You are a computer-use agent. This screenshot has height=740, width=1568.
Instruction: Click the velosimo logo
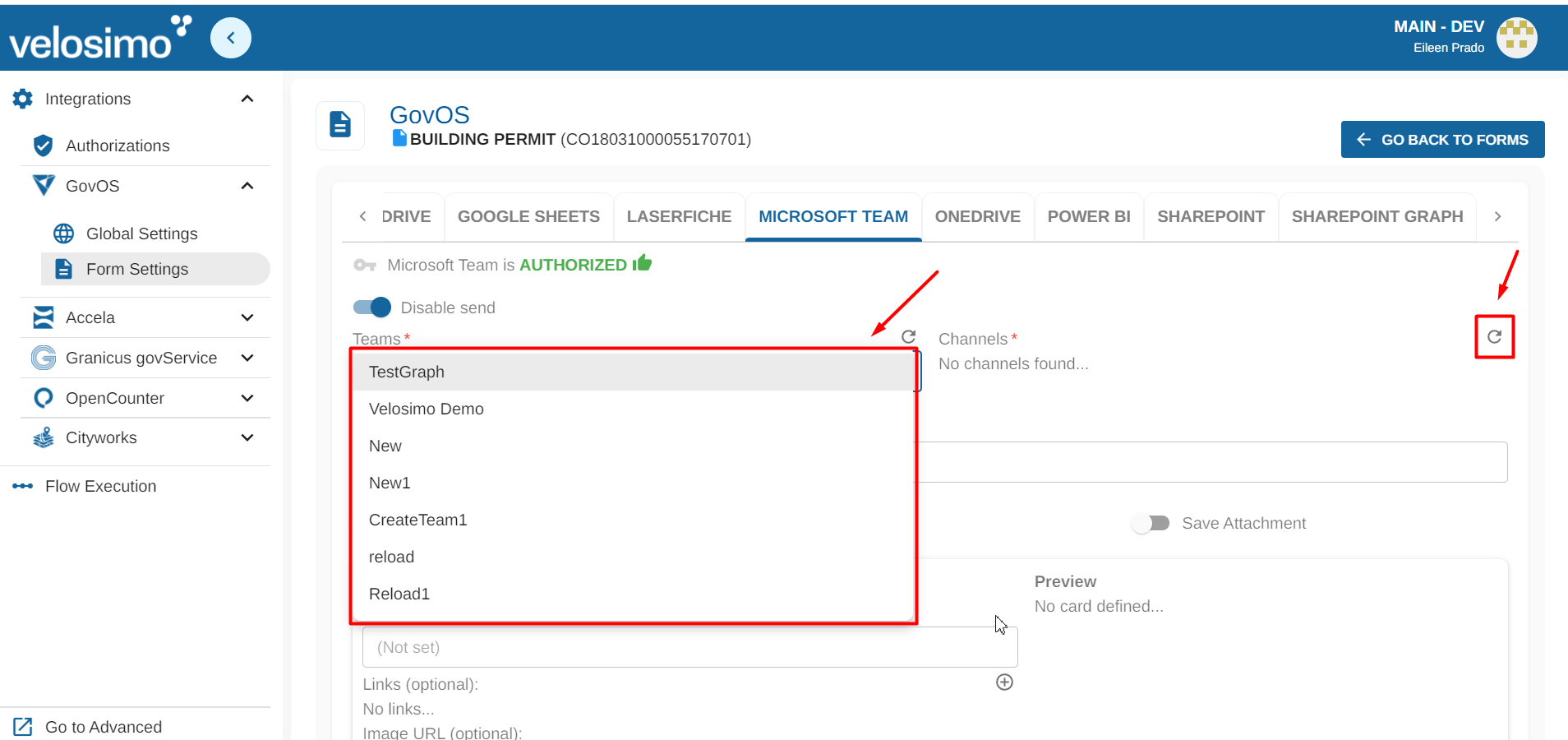point(100,38)
